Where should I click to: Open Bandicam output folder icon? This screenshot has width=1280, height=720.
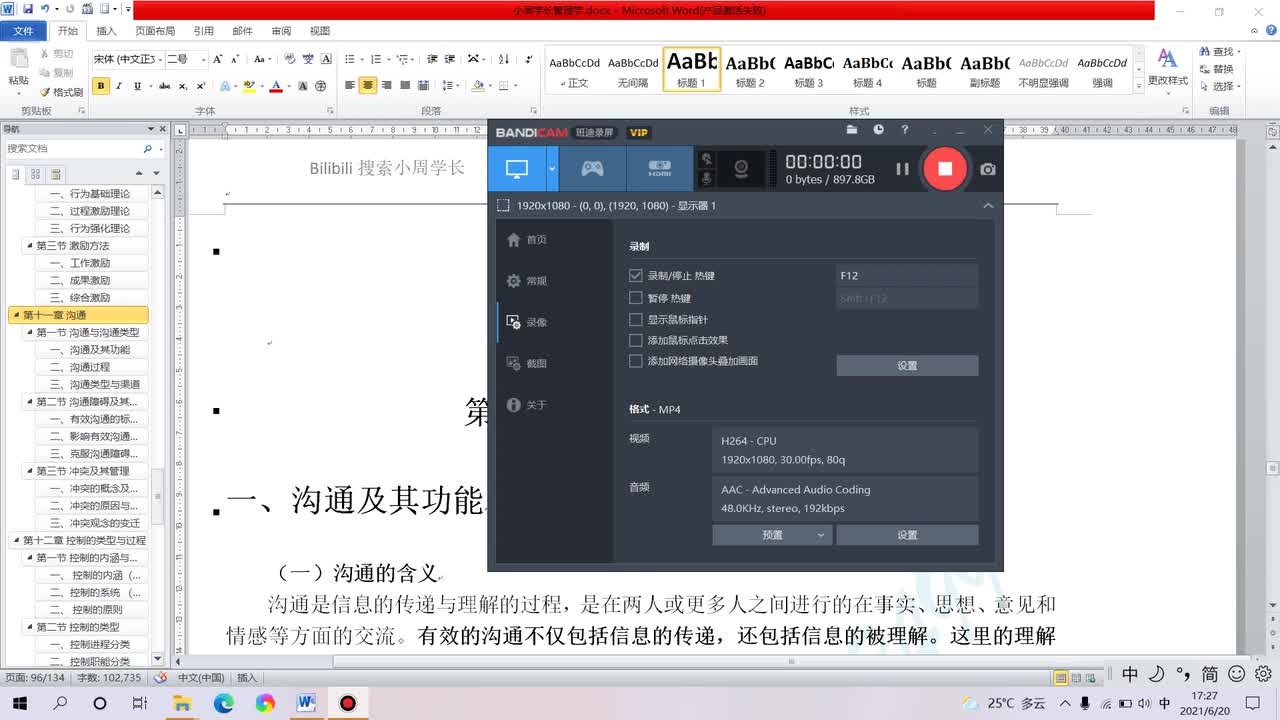coord(852,130)
